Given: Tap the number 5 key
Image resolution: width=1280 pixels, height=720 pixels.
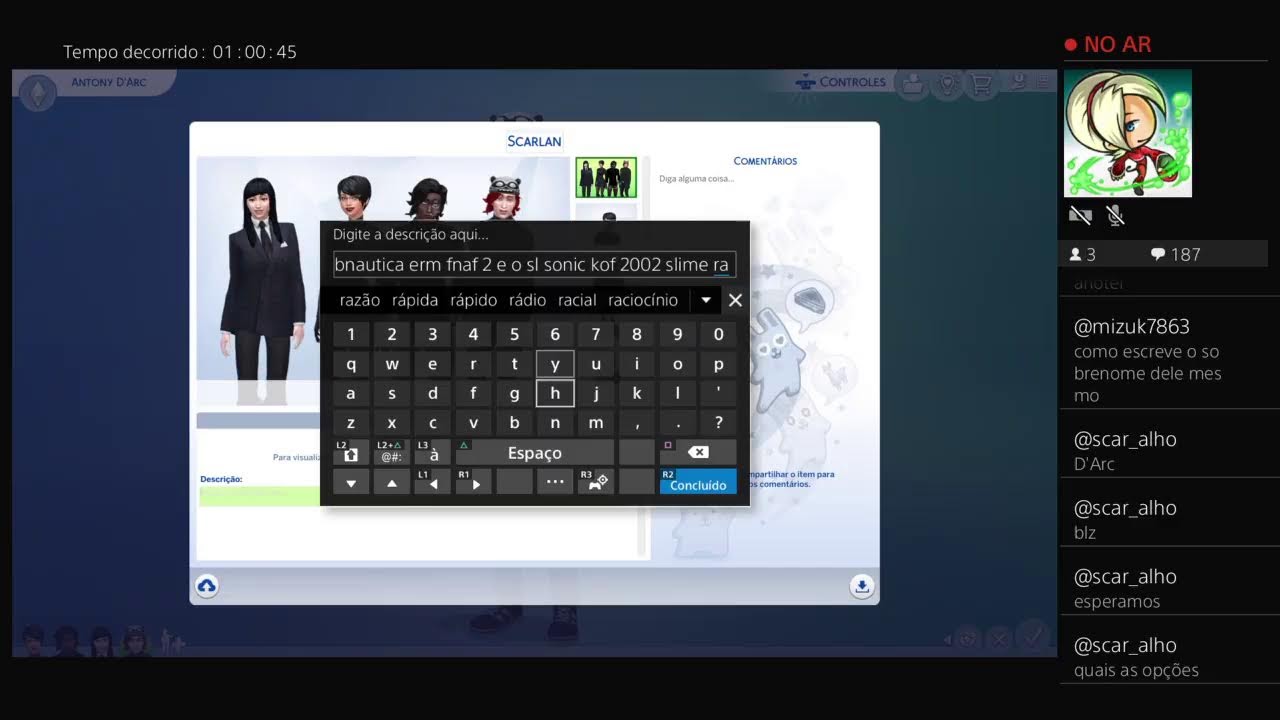Looking at the screenshot, I should point(514,335).
